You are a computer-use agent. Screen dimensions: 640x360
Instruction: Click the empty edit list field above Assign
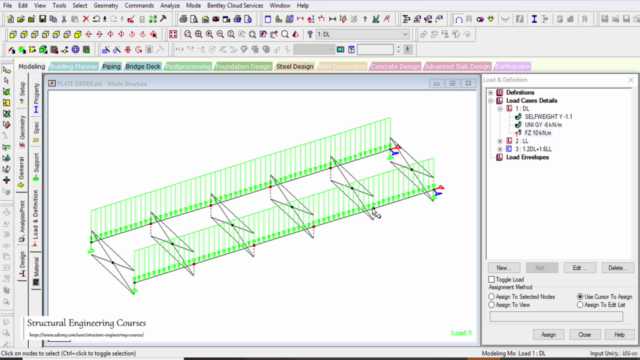click(556, 316)
